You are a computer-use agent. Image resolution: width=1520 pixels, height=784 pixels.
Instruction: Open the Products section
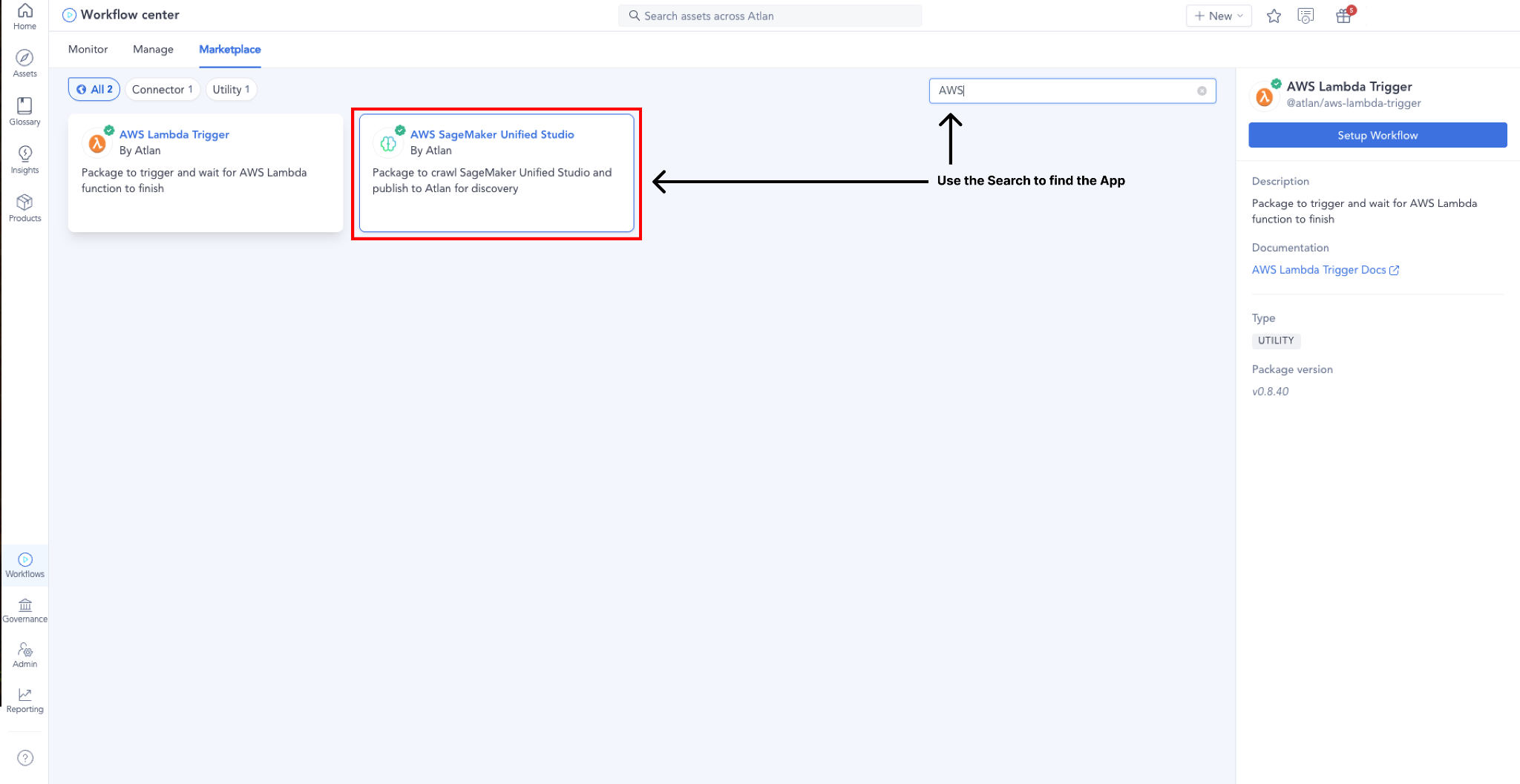pos(24,208)
